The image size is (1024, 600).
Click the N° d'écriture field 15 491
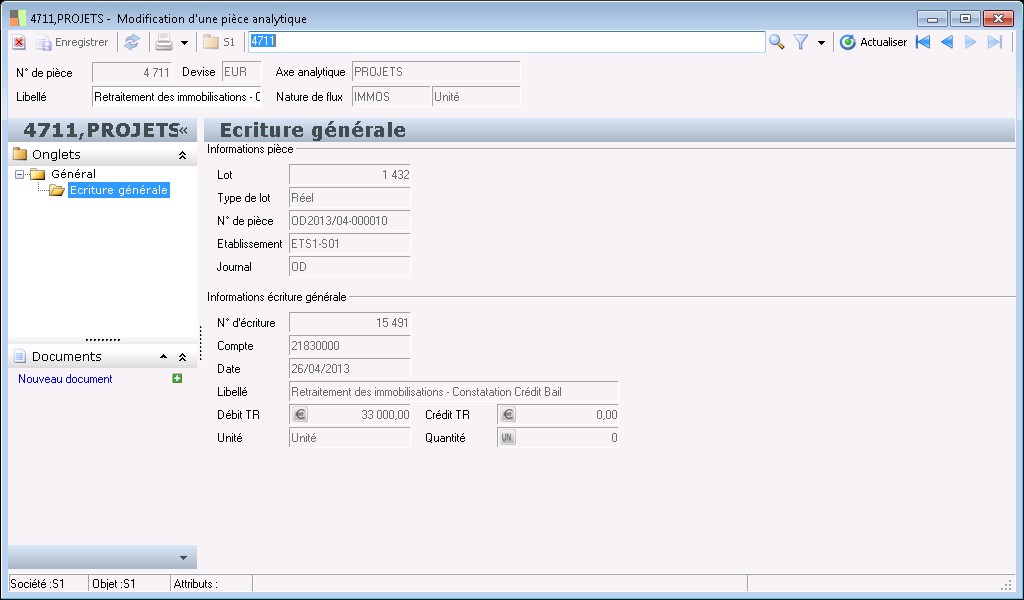(x=349, y=323)
